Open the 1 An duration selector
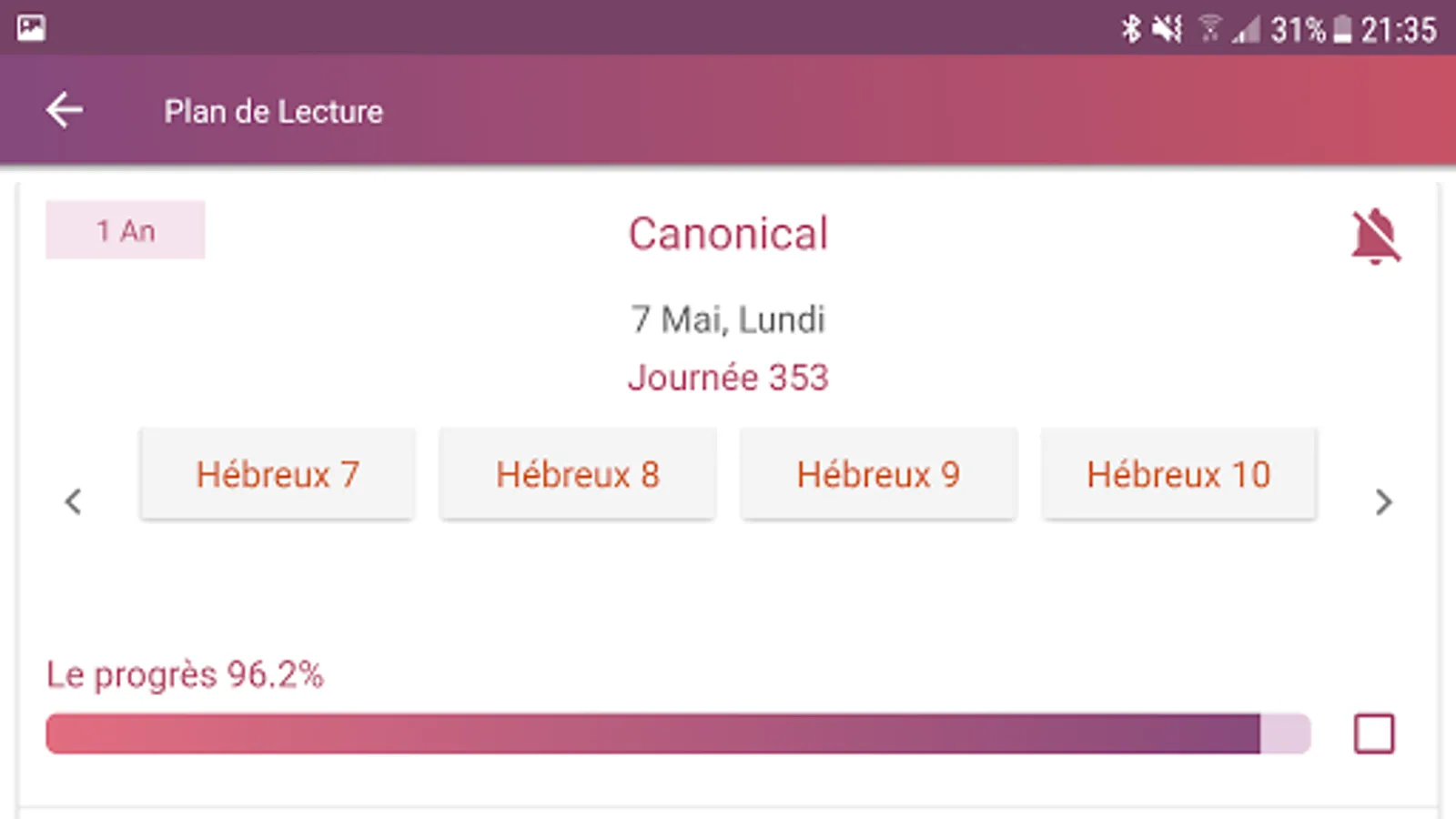Screen dimensions: 1456x819 (x=126, y=230)
